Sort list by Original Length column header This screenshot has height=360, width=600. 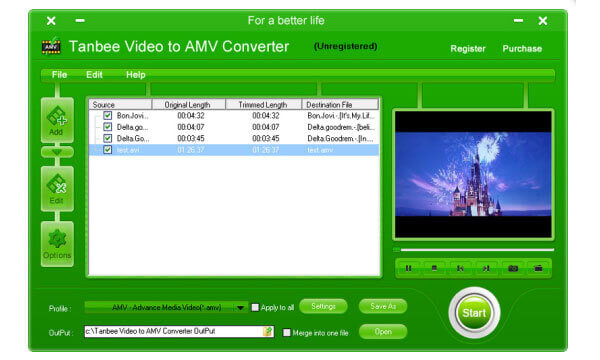tap(189, 104)
